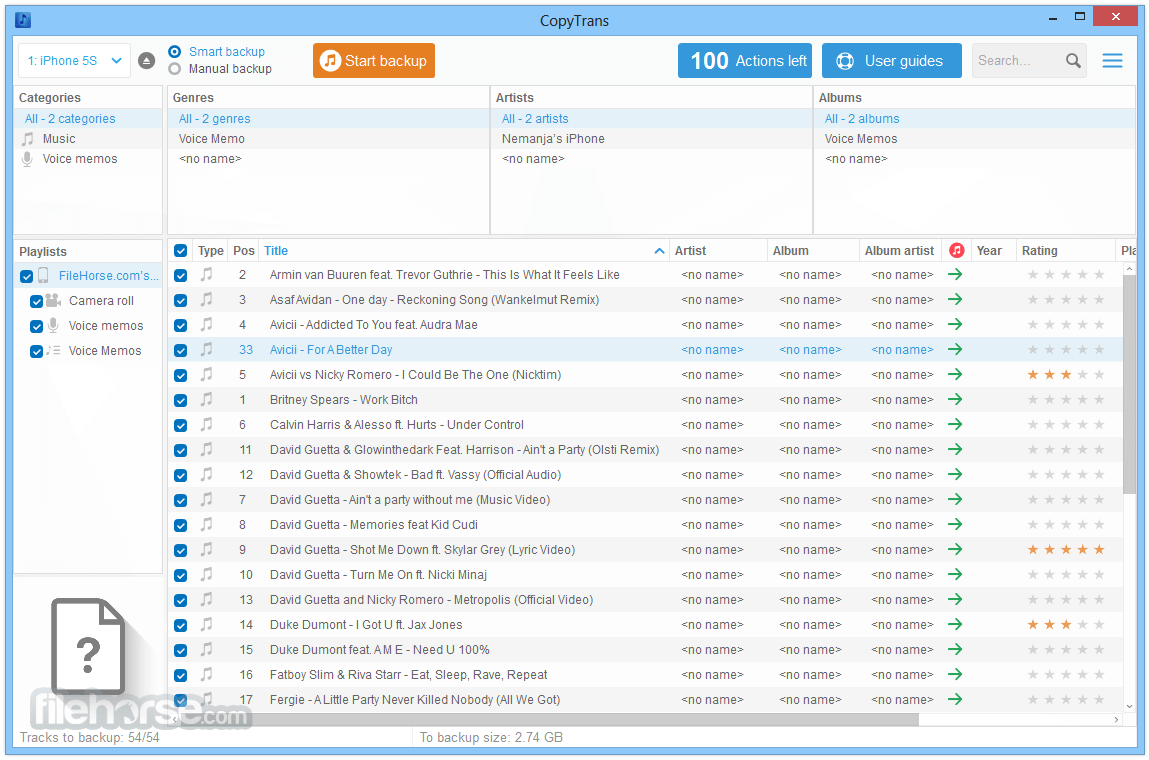Click the music note icon of Duke Dumont feat. A M E

coord(207,649)
